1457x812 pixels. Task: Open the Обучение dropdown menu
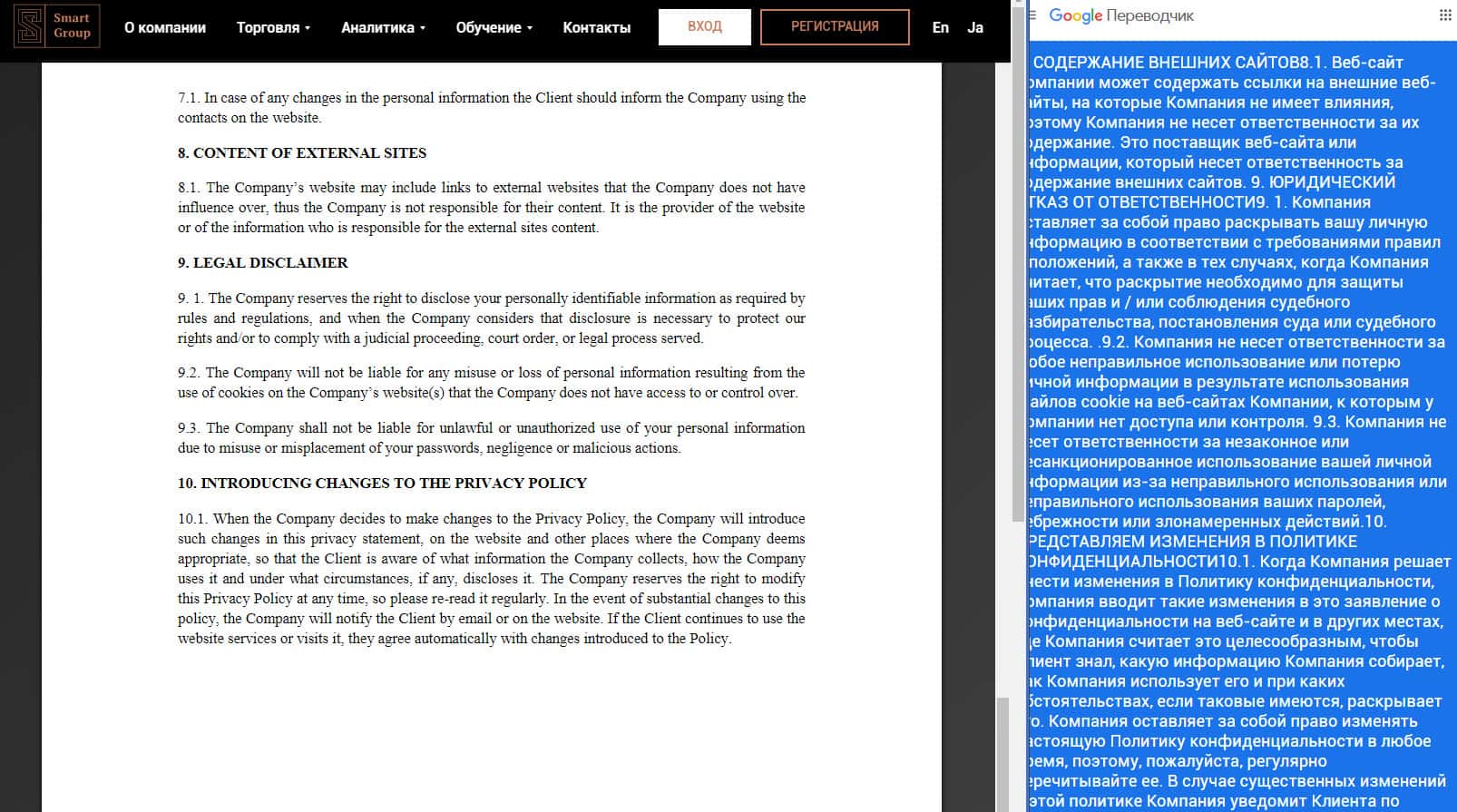click(x=494, y=27)
